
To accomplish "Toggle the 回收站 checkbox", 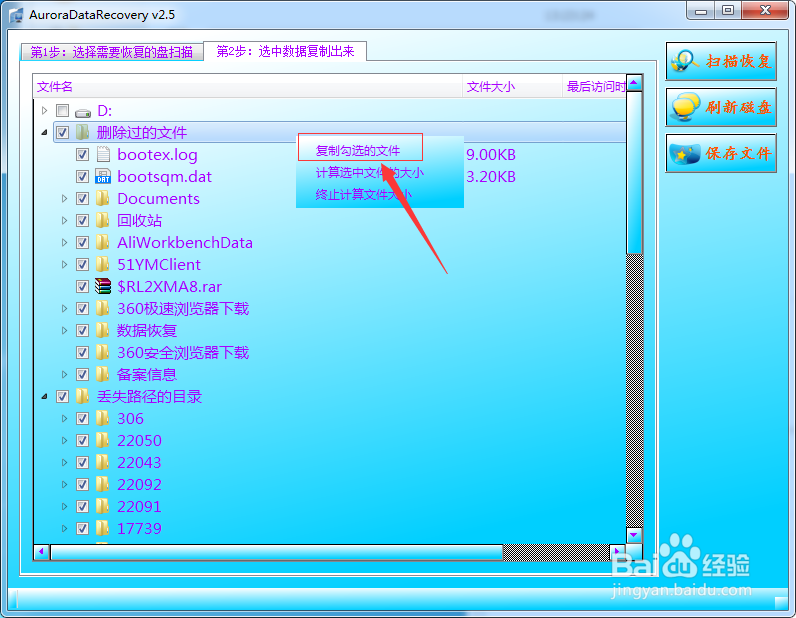I will point(82,220).
